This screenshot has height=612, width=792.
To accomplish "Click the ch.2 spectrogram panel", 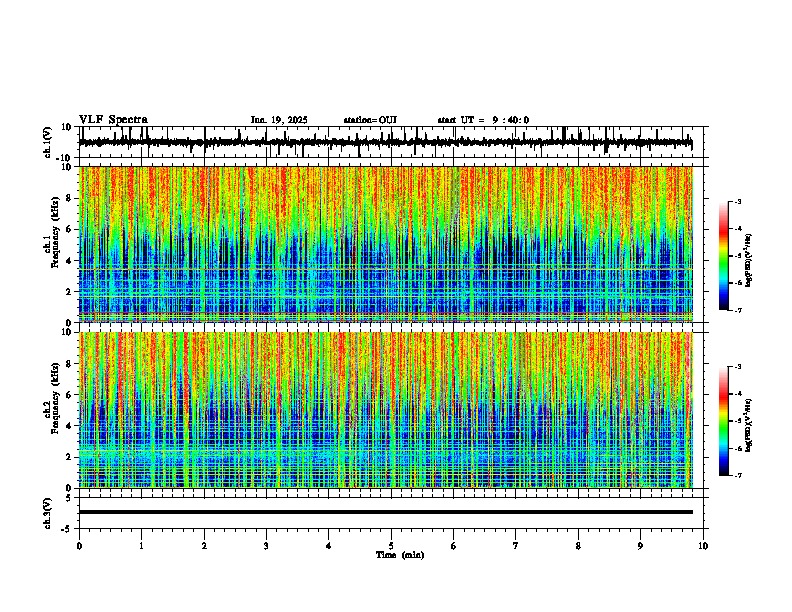I will coord(386,410).
